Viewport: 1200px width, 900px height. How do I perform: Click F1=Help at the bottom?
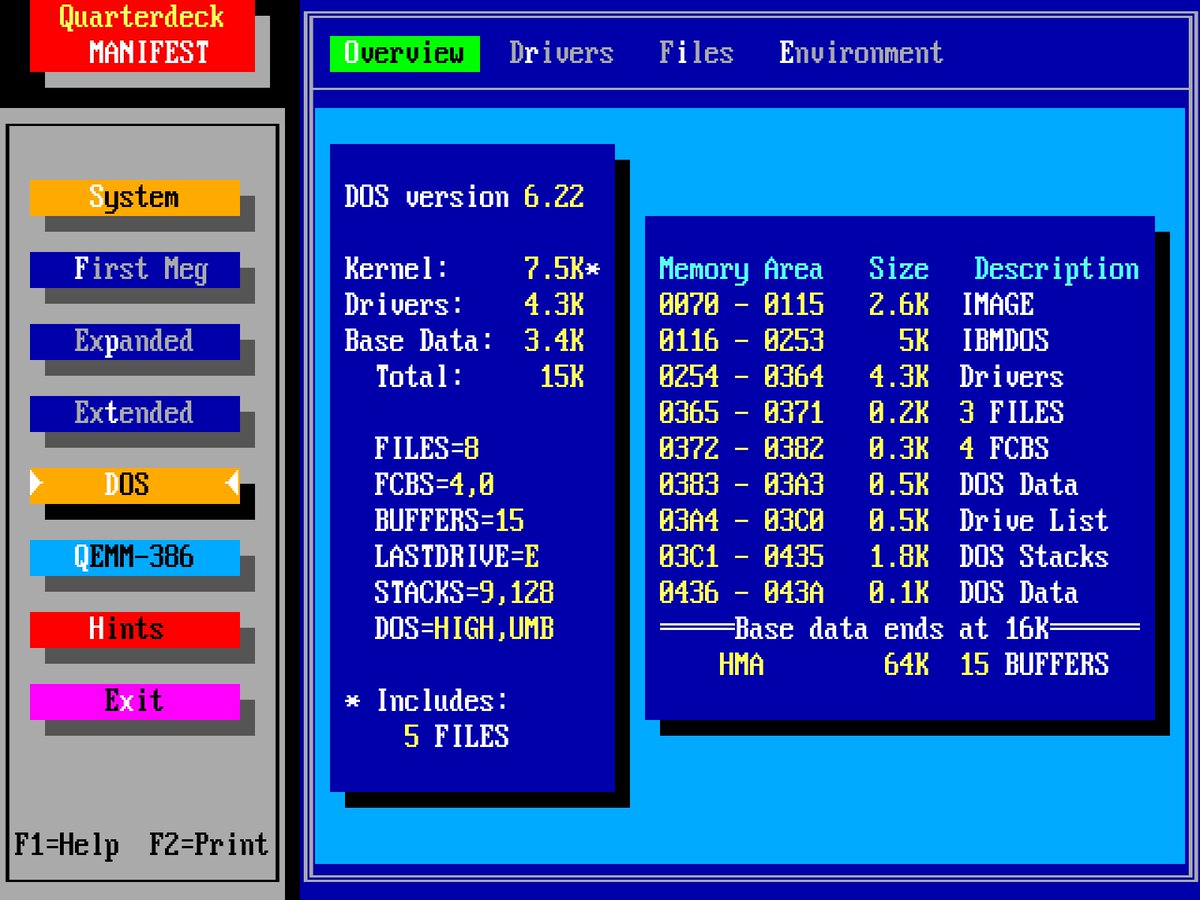(67, 845)
